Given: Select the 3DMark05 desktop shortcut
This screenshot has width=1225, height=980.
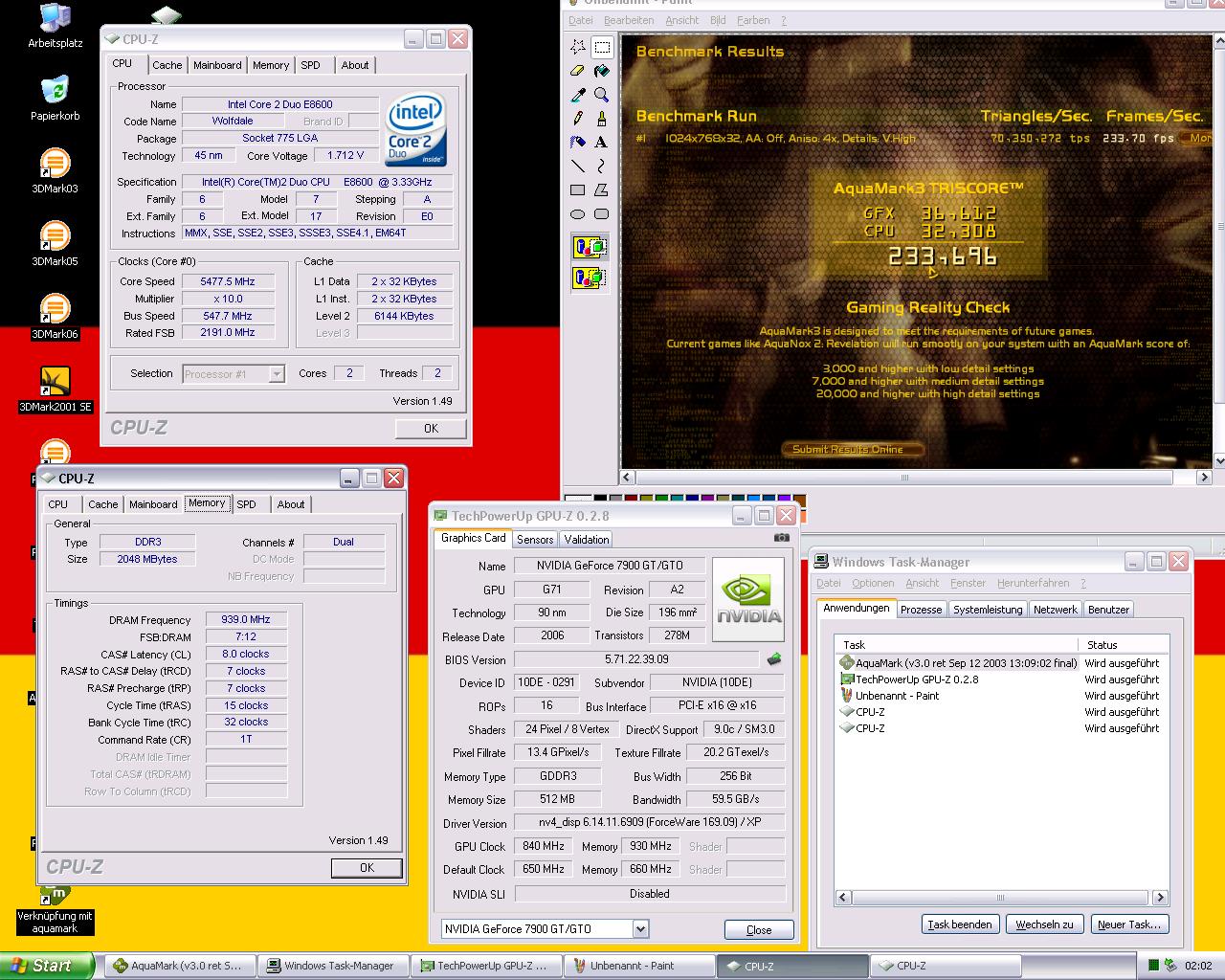Looking at the screenshot, I should point(55,245).
